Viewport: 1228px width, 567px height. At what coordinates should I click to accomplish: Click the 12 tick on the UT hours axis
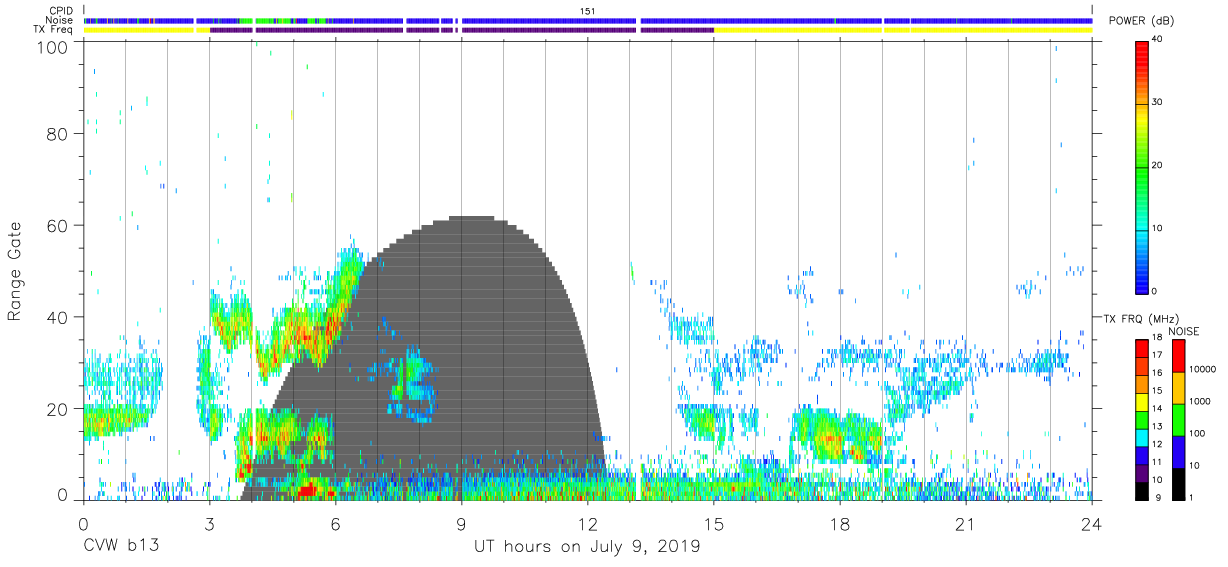[x=587, y=523]
